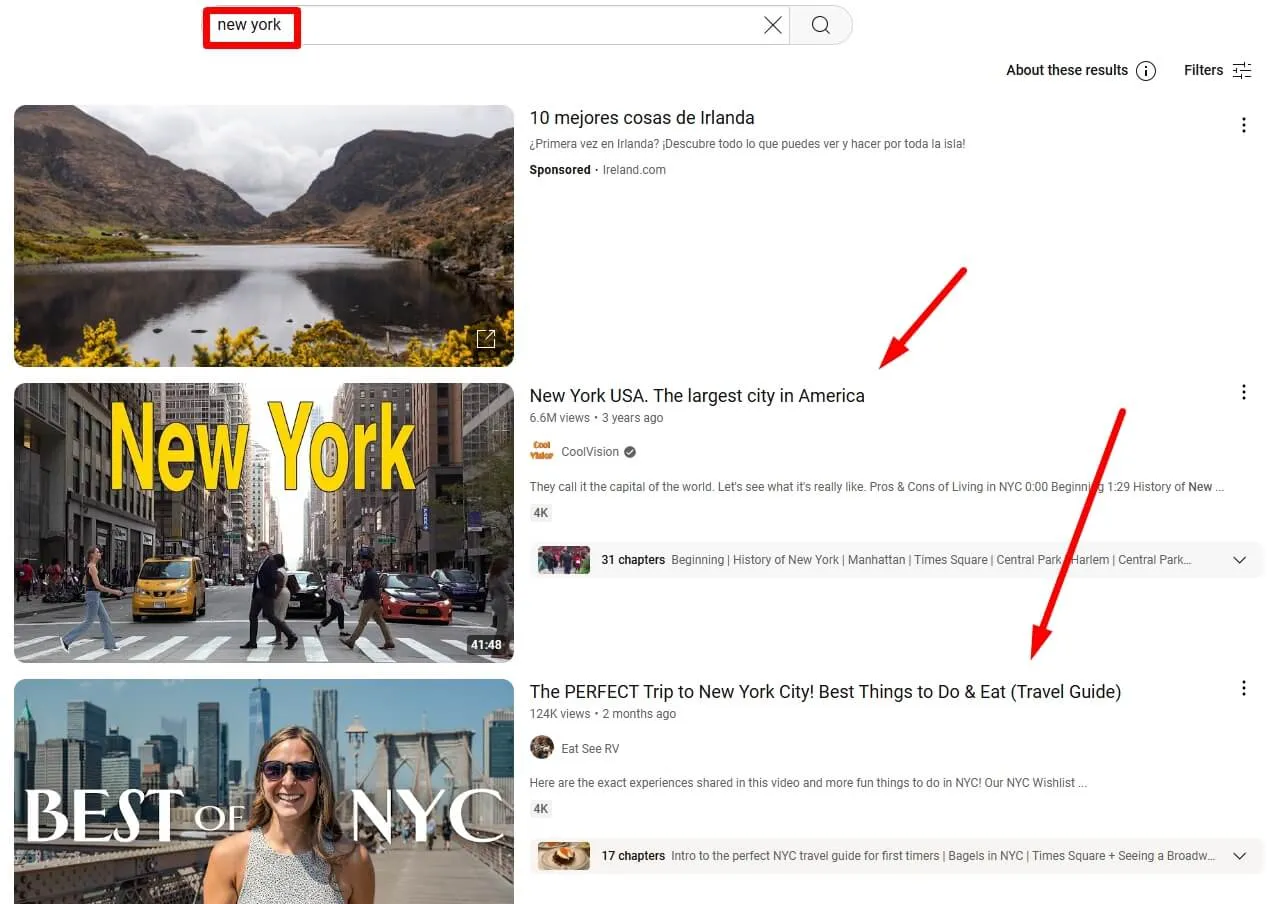Viewport: 1278px width, 904px height.
Task: Clear the search box with the X icon
Action: 773,25
